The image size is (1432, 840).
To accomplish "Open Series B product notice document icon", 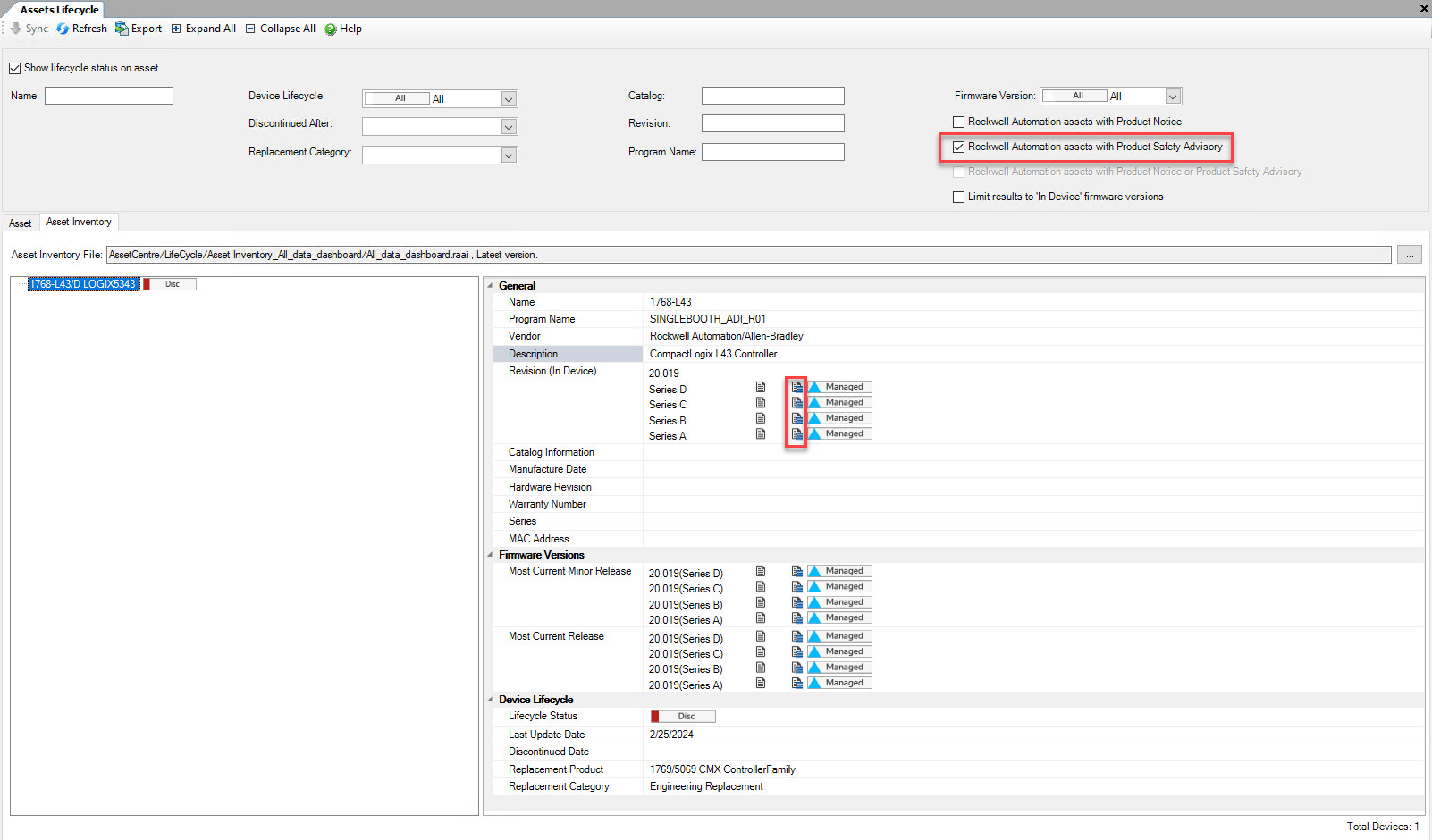I will (x=761, y=418).
